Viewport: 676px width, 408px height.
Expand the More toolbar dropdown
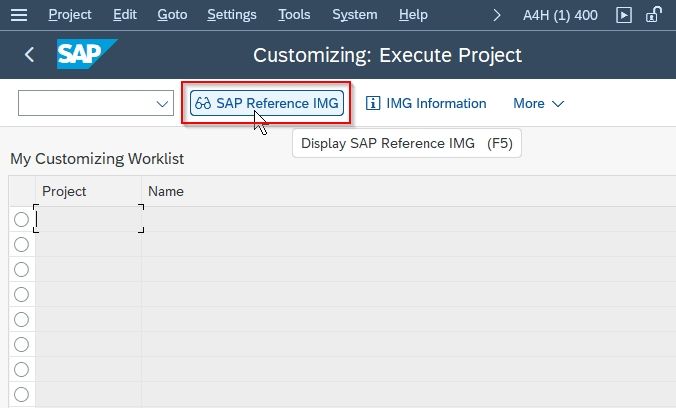538,104
